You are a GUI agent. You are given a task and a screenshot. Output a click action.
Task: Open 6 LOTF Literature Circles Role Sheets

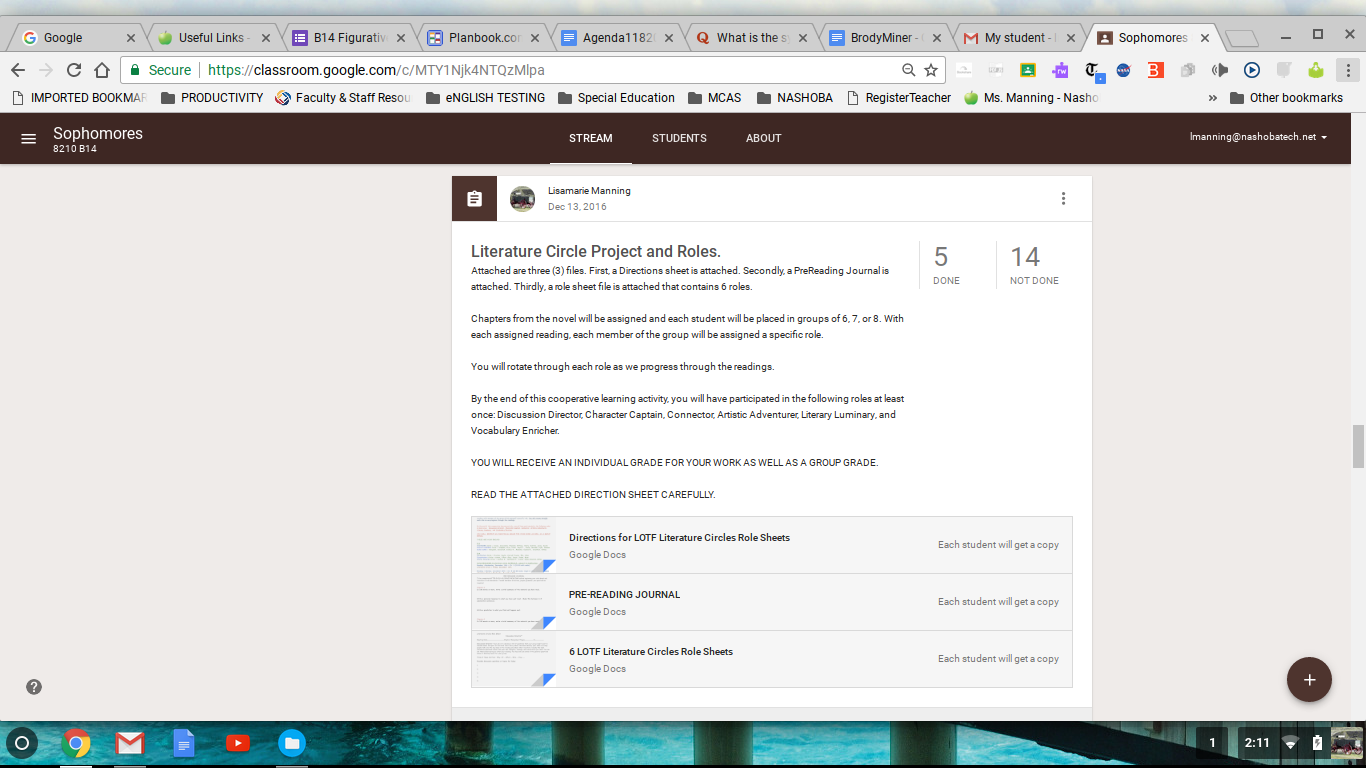click(x=650, y=651)
